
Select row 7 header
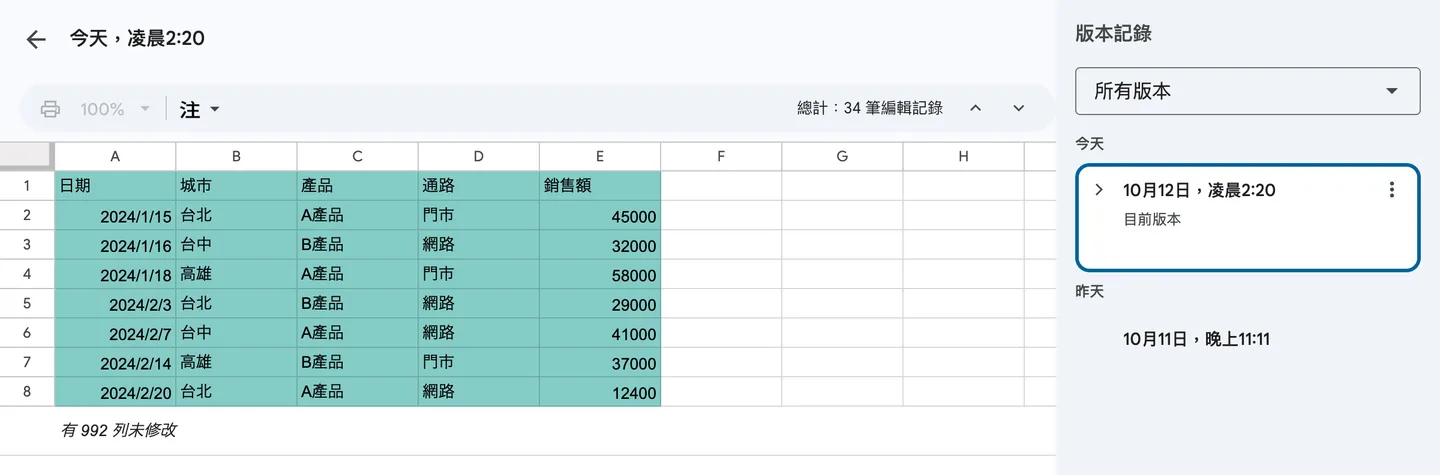27,362
